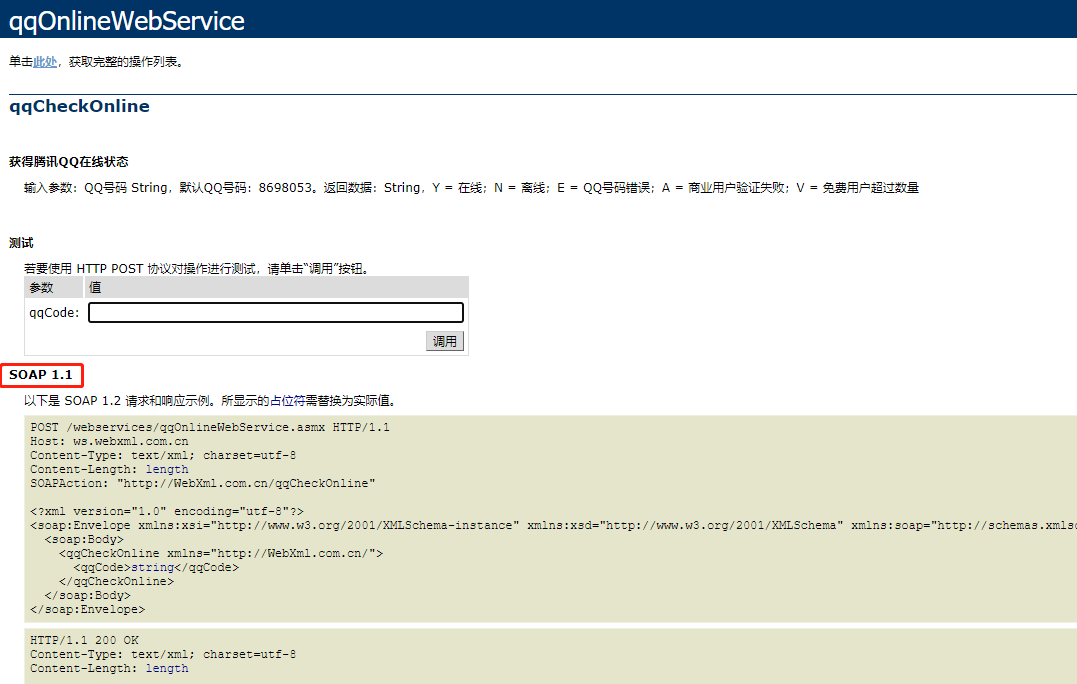
Task: Click the POST /webservices request line
Action: click(x=209, y=427)
